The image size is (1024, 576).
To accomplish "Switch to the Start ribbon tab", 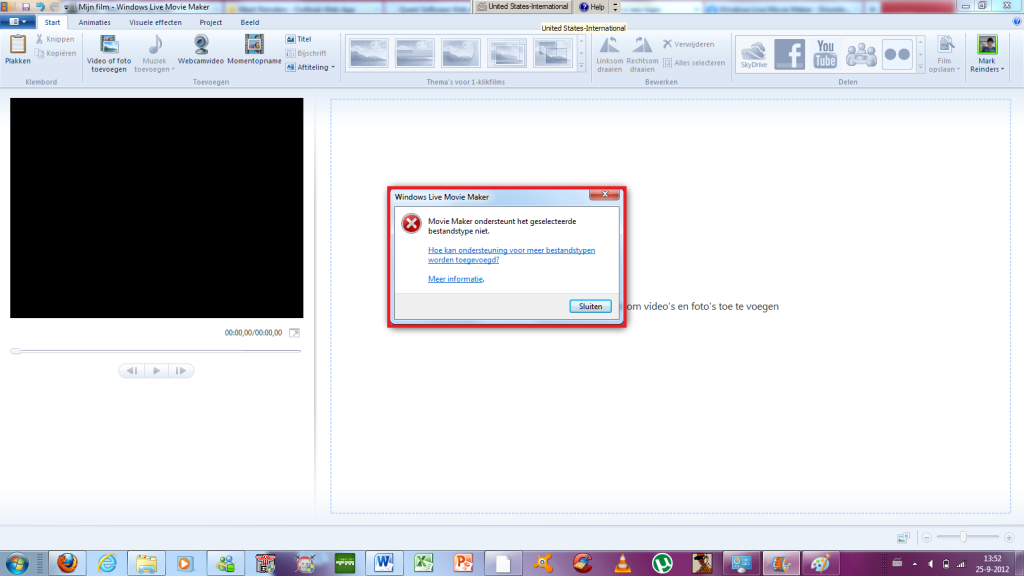I will point(52,22).
